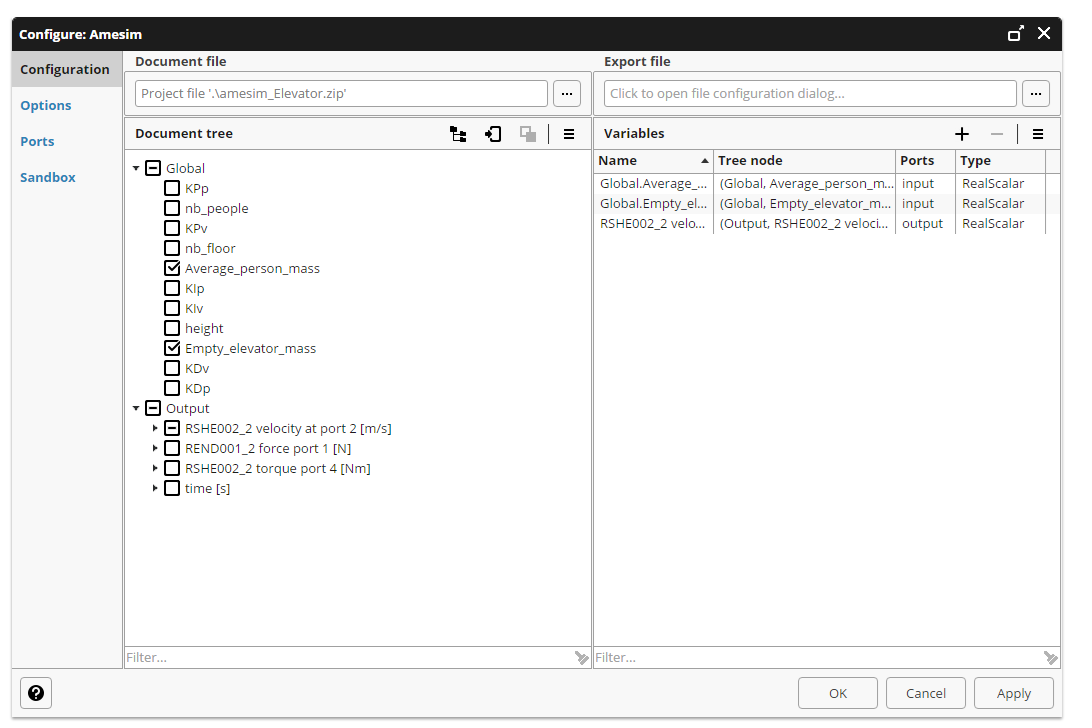This screenshot has width=1092, height=728.
Task: Expand RSHE002_2 torque port 4 node
Action: coord(155,468)
